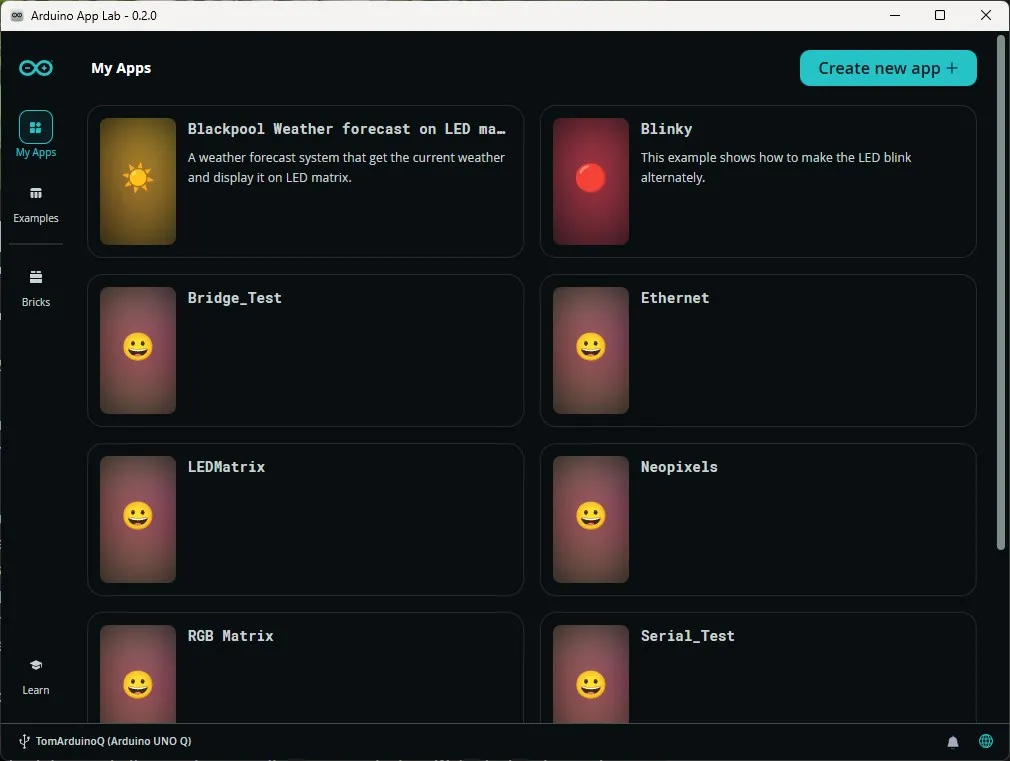Open the Examples sidebar section
Image resolution: width=1010 pixels, height=761 pixels.
pyautogui.click(x=35, y=206)
